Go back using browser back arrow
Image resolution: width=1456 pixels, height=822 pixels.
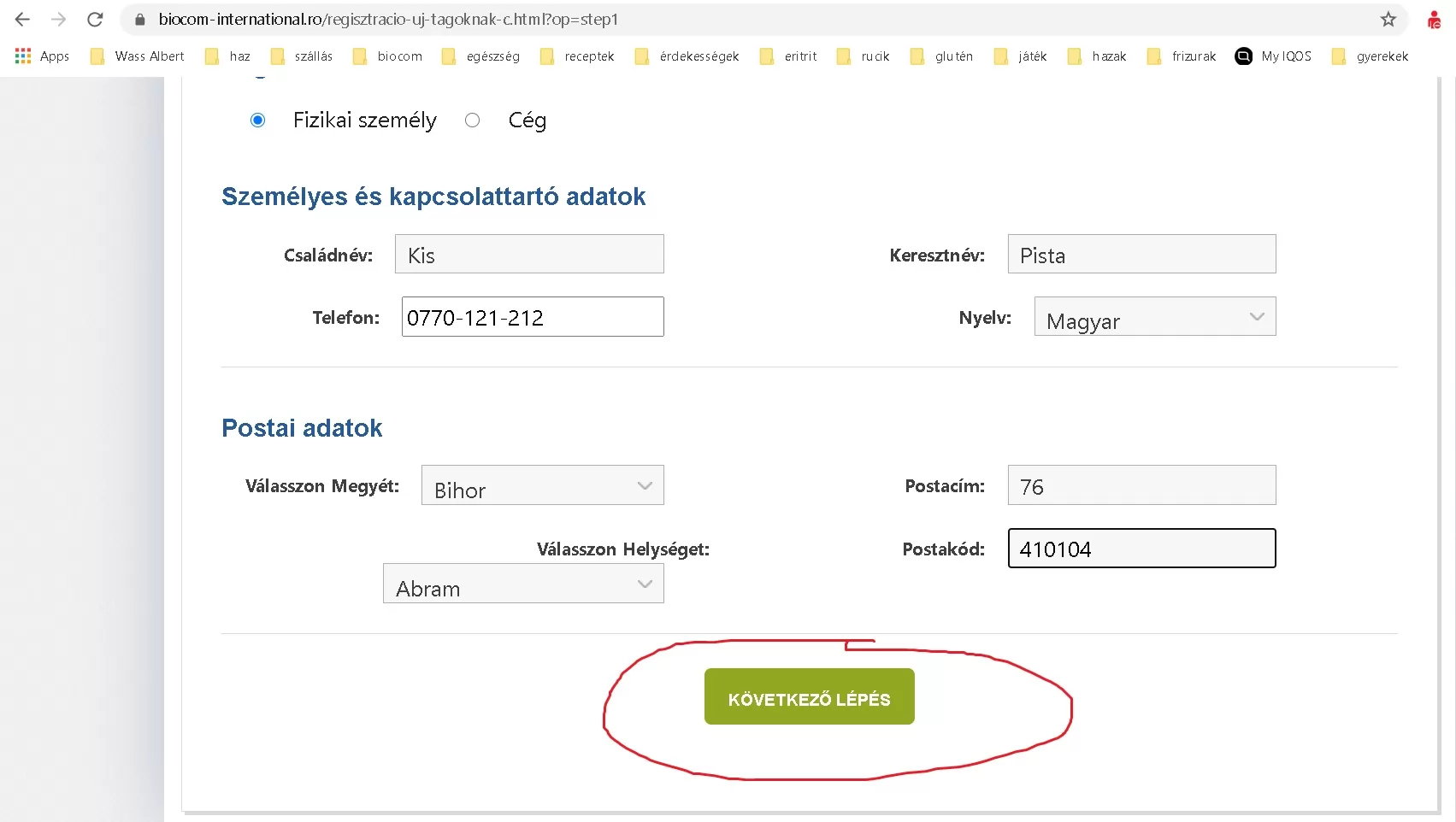coord(22,19)
